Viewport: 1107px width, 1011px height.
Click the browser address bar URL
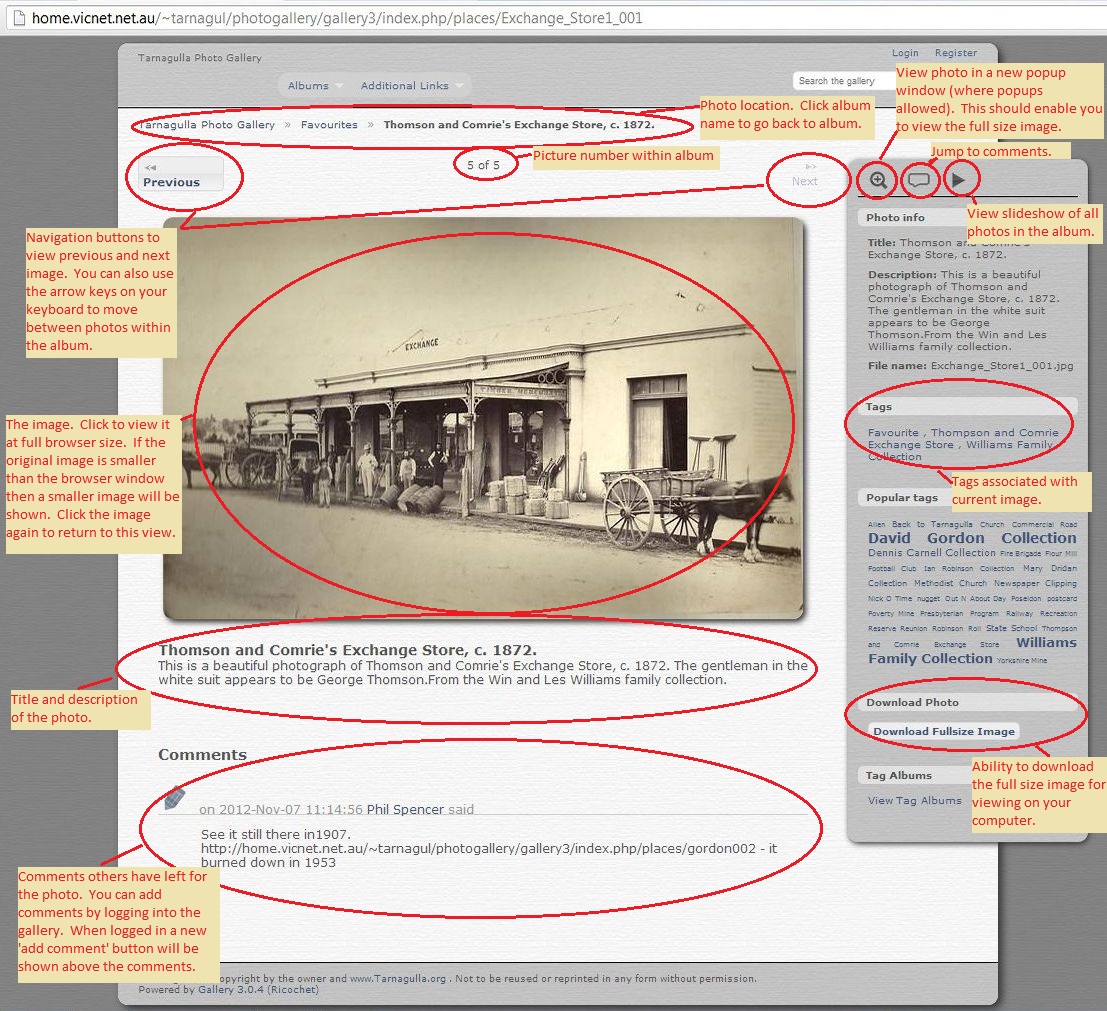pos(337,18)
